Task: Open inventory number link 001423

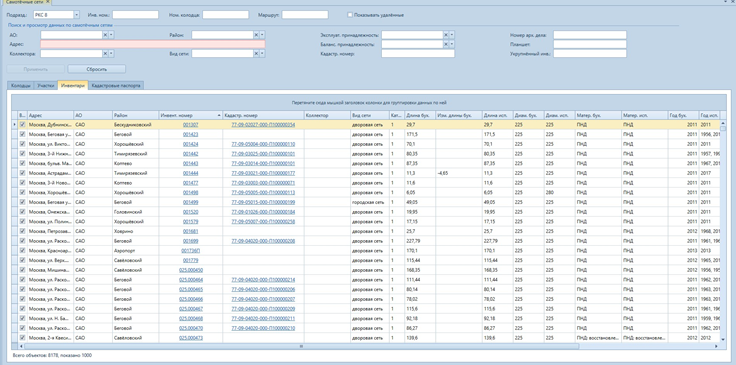Action: click(x=191, y=134)
